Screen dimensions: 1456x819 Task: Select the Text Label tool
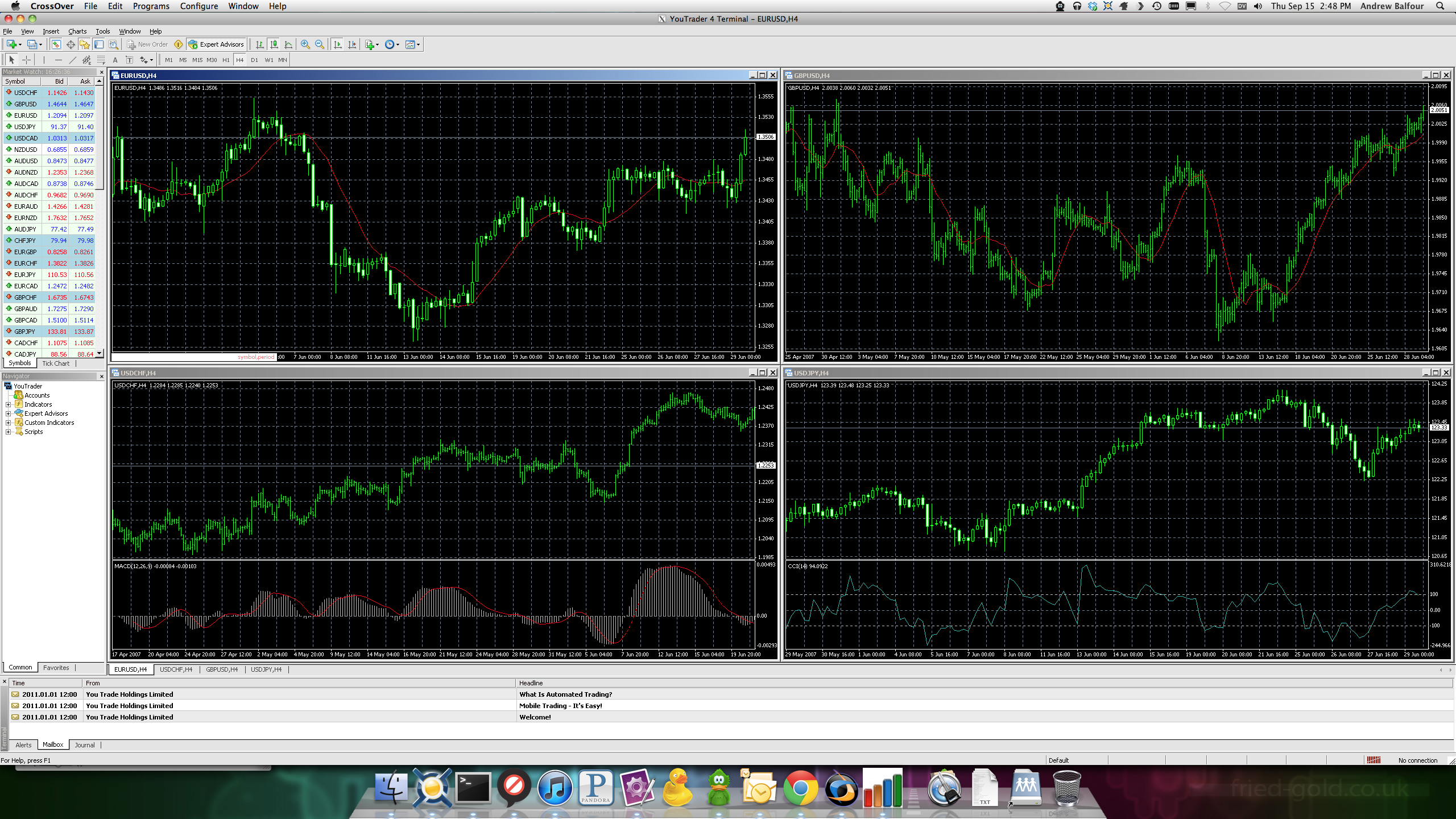click(129, 60)
